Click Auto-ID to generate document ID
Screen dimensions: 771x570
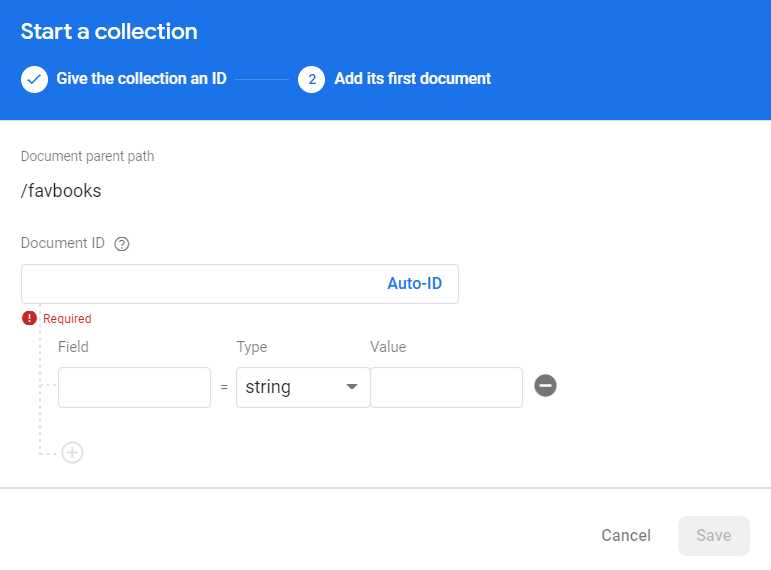pos(415,283)
